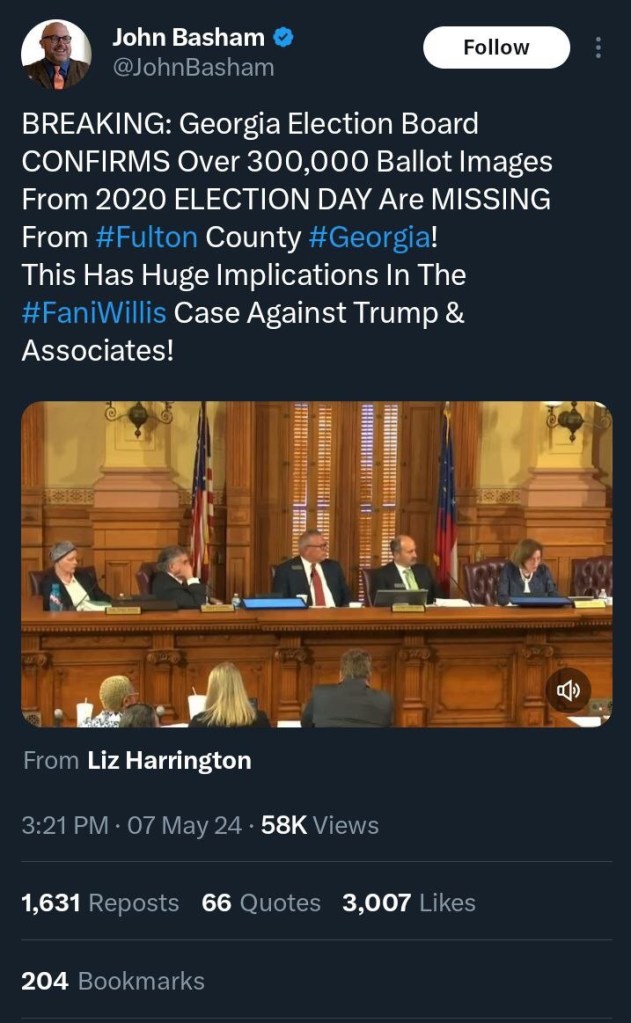The height and width of the screenshot is (1023, 631).
Task: Open the #Fulton hashtag
Action: (150, 237)
